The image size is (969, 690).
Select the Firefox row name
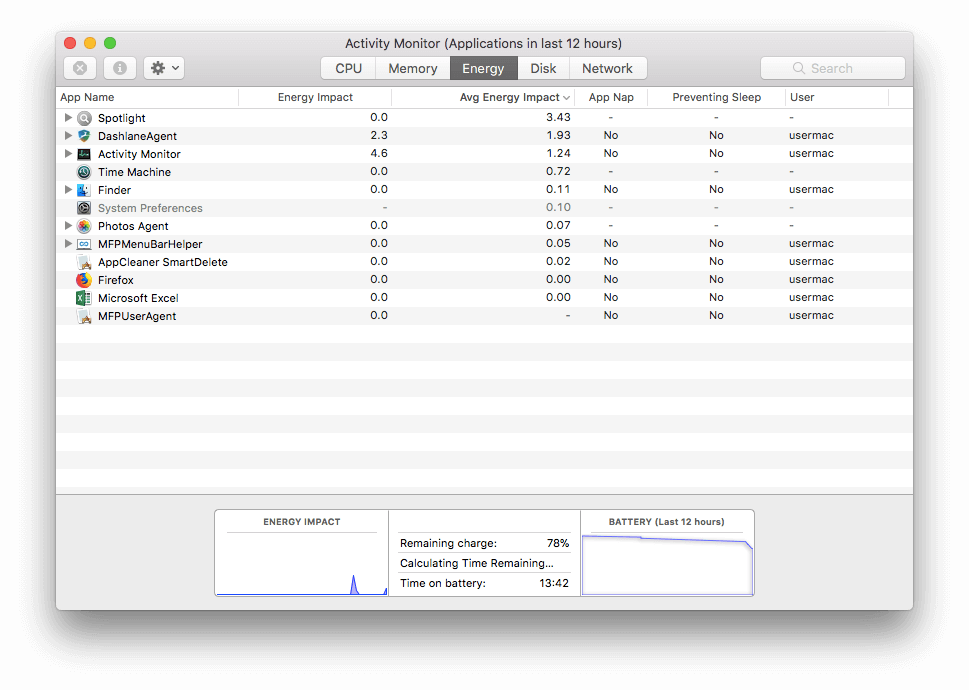click(116, 280)
